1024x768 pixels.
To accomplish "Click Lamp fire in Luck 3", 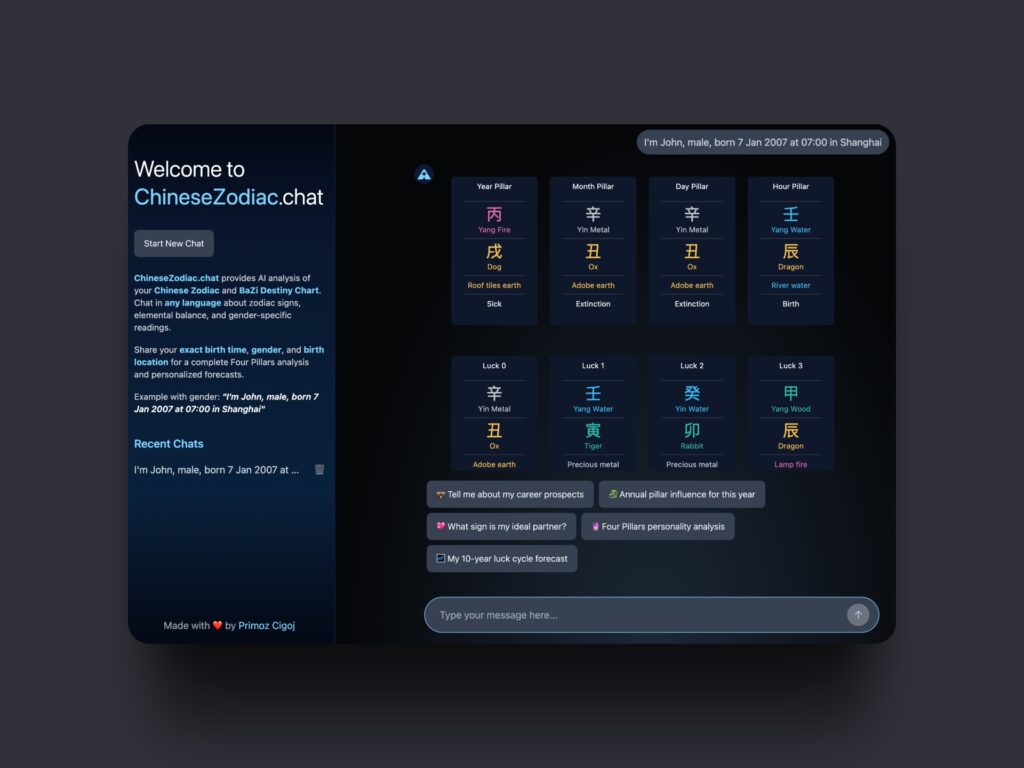I will (x=791, y=464).
